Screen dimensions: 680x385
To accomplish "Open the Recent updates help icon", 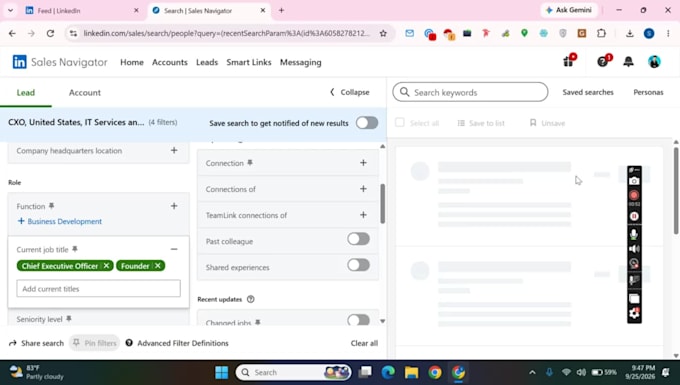I will pyautogui.click(x=251, y=299).
